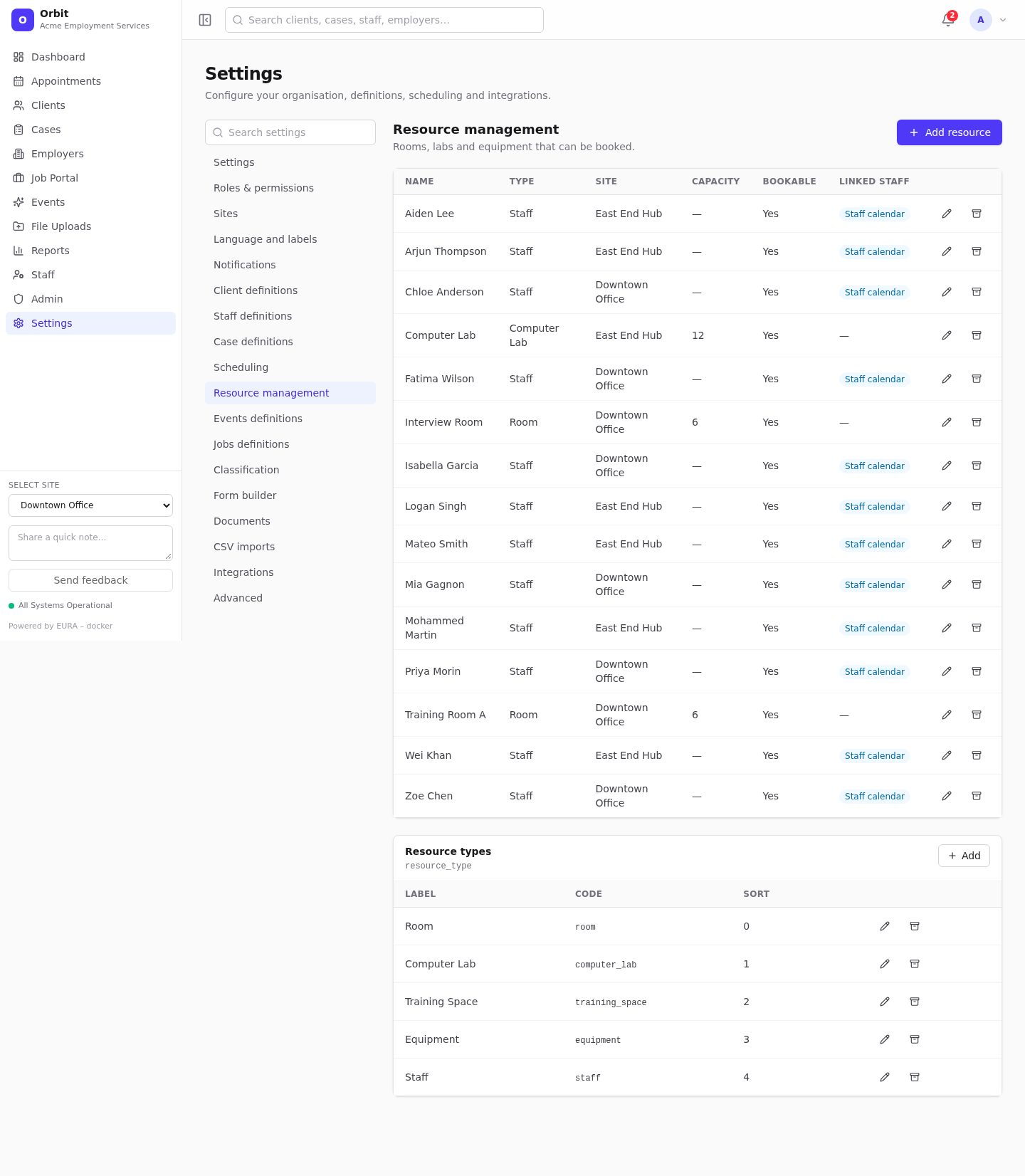Archive the Staff resource type

click(x=915, y=1077)
